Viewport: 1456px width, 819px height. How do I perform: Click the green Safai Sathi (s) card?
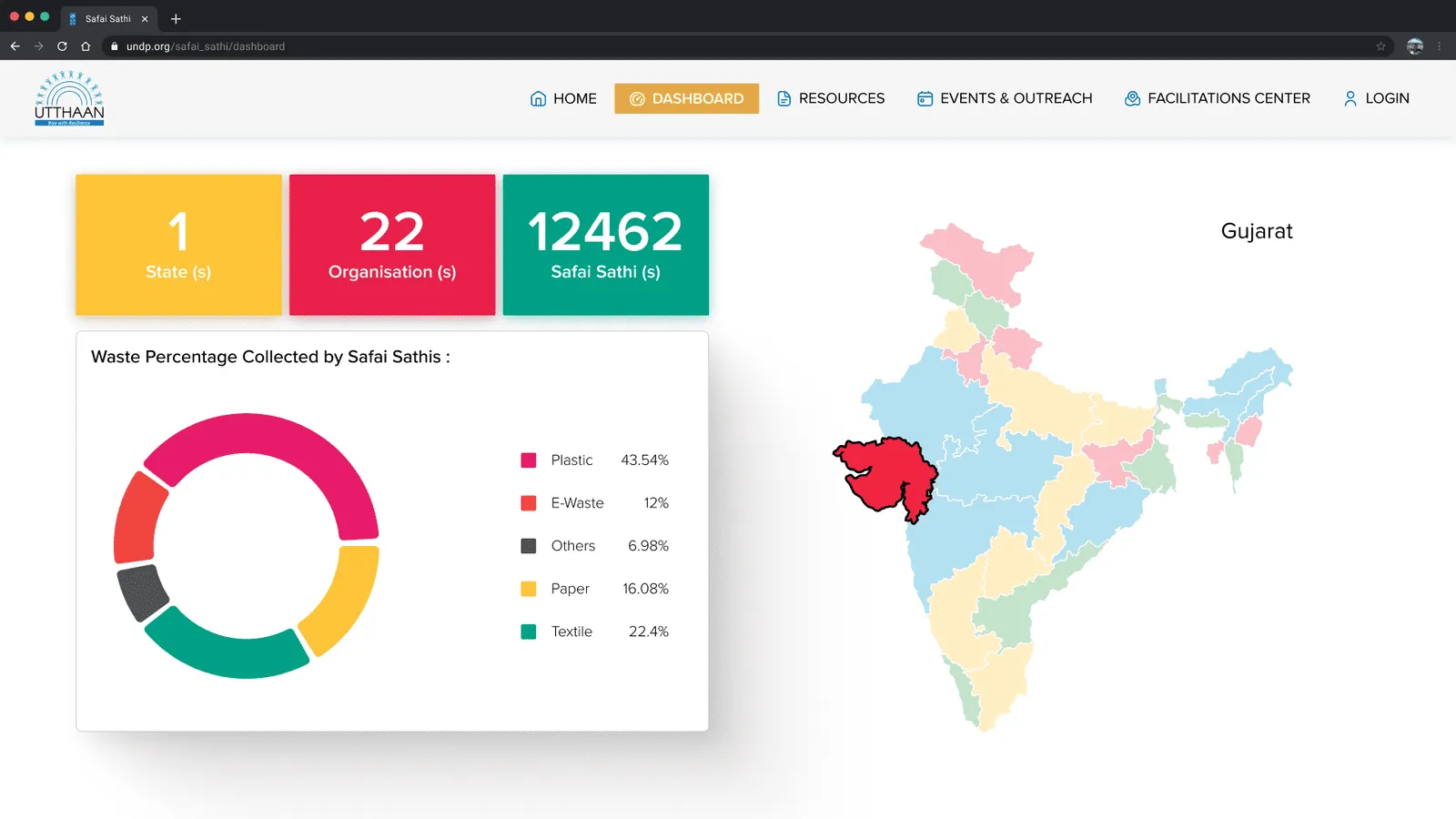pyautogui.click(x=606, y=245)
